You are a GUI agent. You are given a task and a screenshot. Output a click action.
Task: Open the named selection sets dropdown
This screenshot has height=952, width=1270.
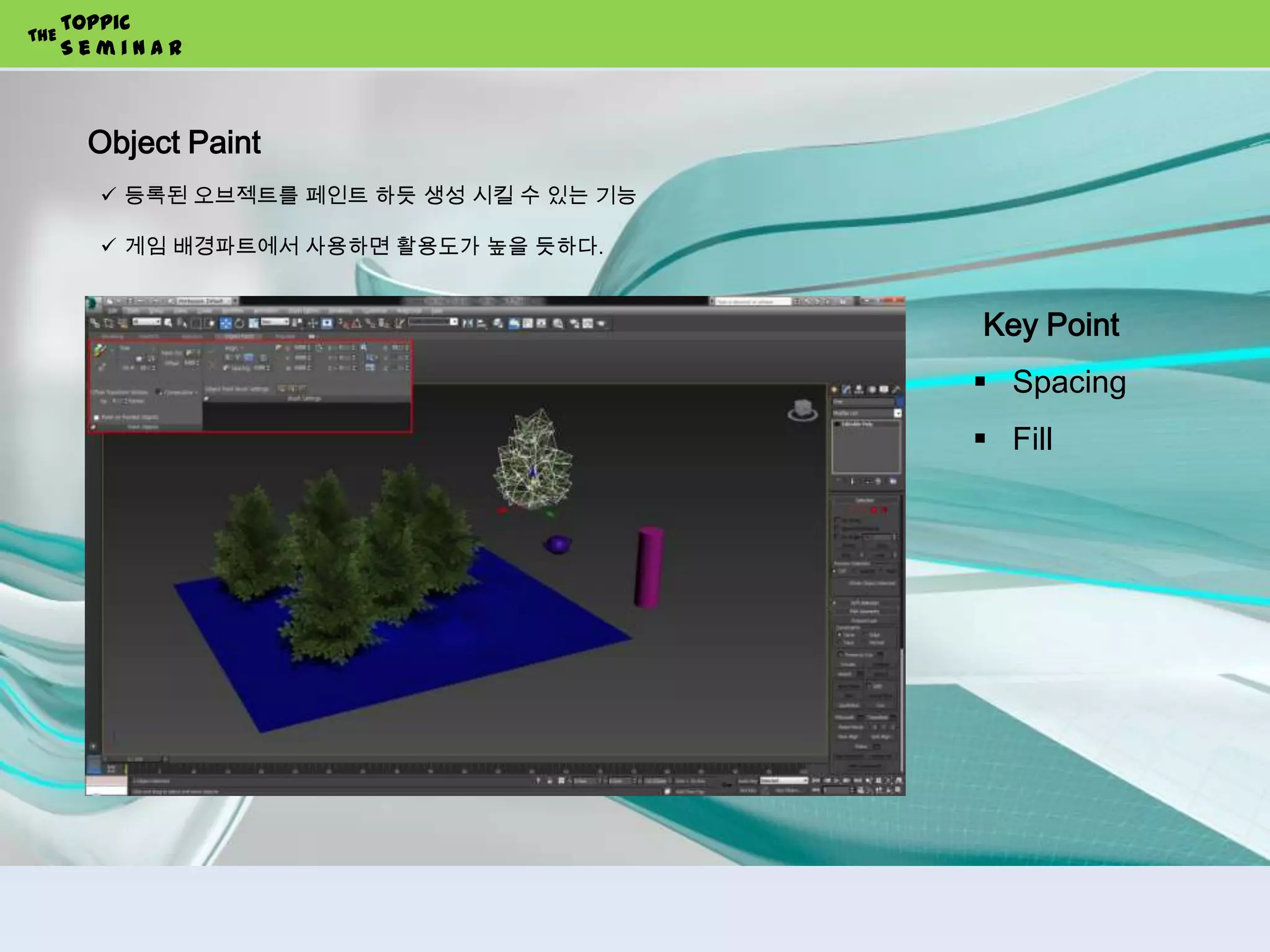pos(433,322)
